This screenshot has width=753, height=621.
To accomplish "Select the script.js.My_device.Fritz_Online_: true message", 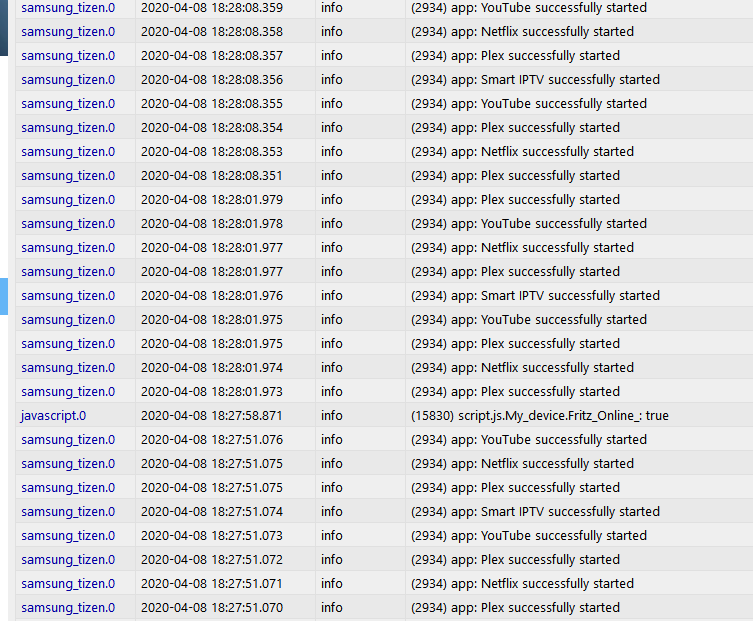I will coord(539,415).
